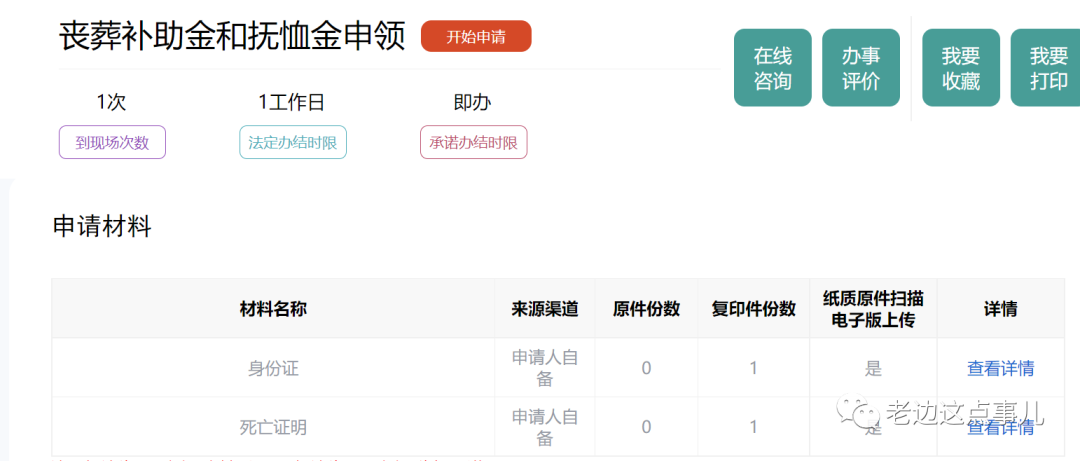Click 是 upload value in 身份证 row
The height and width of the screenshot is (461, 1080).
[x=873, y=369]
